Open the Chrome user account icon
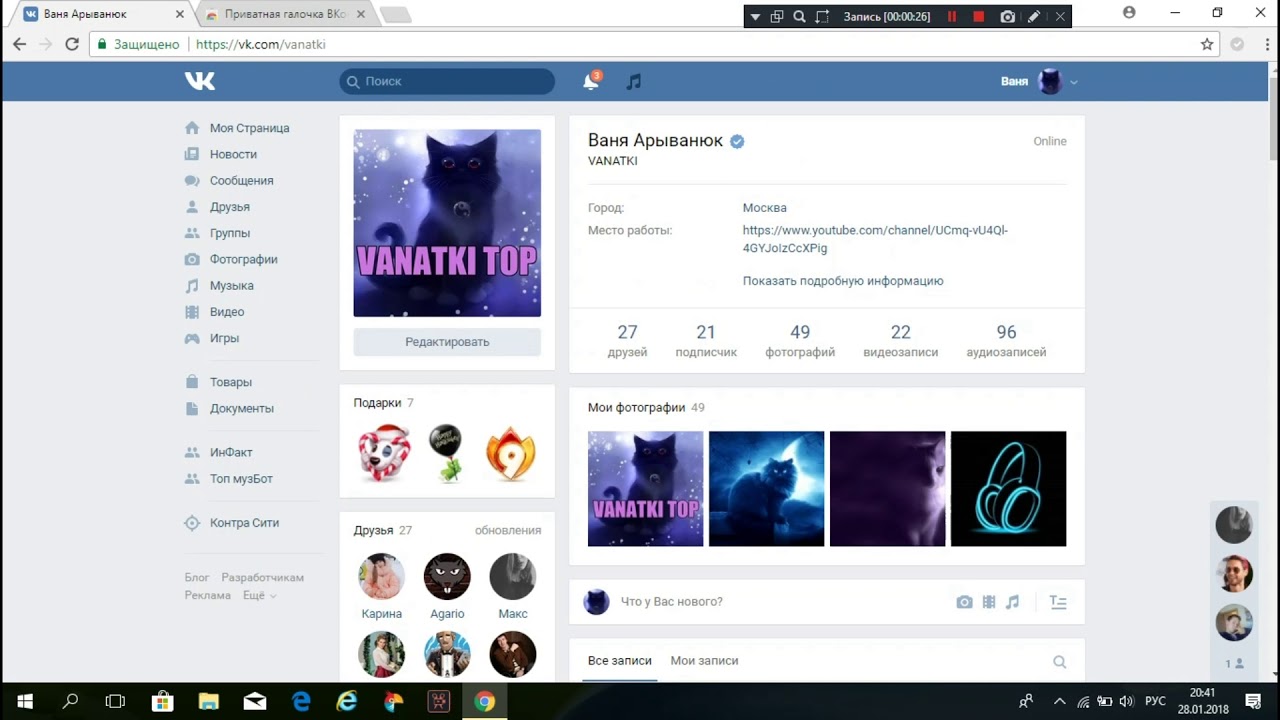The width and height of the screenshot is (1280, 720). (x=1129, y=13)
